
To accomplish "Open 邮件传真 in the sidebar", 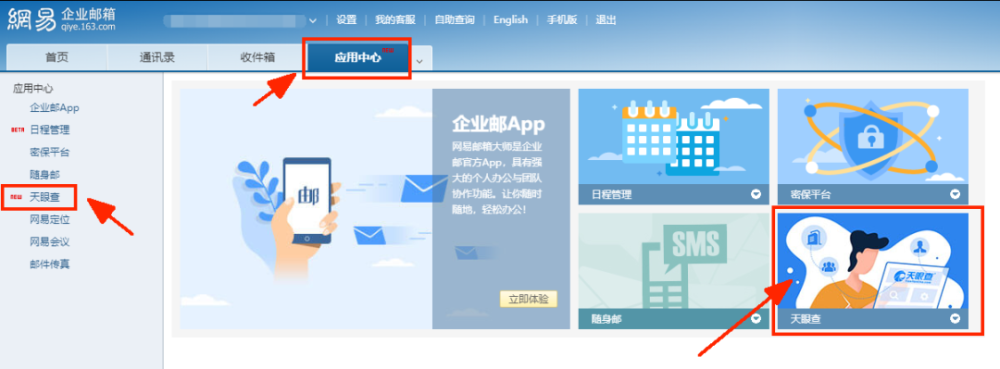I will 49,264.
